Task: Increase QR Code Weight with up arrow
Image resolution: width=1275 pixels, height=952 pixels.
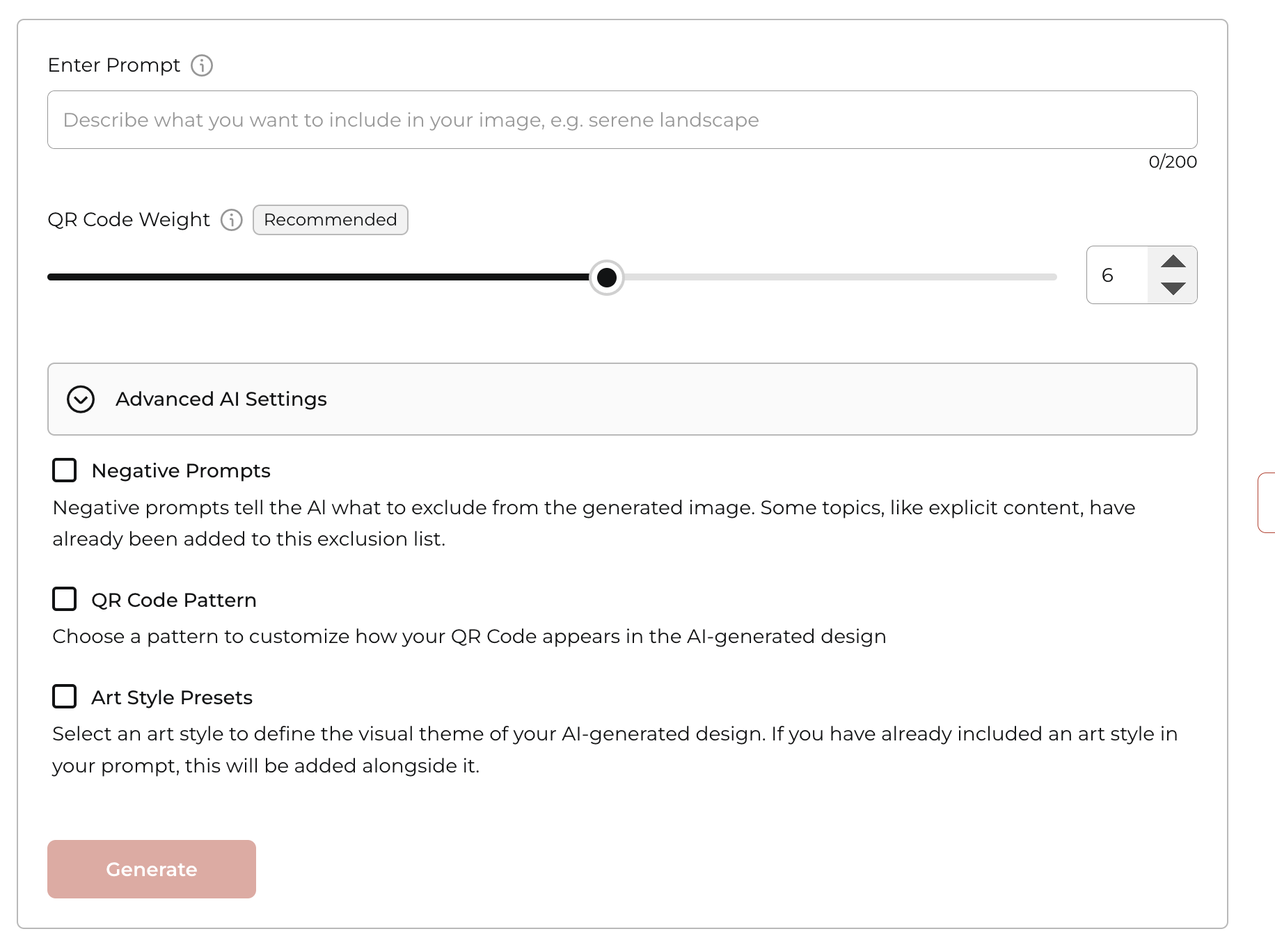Action: 1173,262
